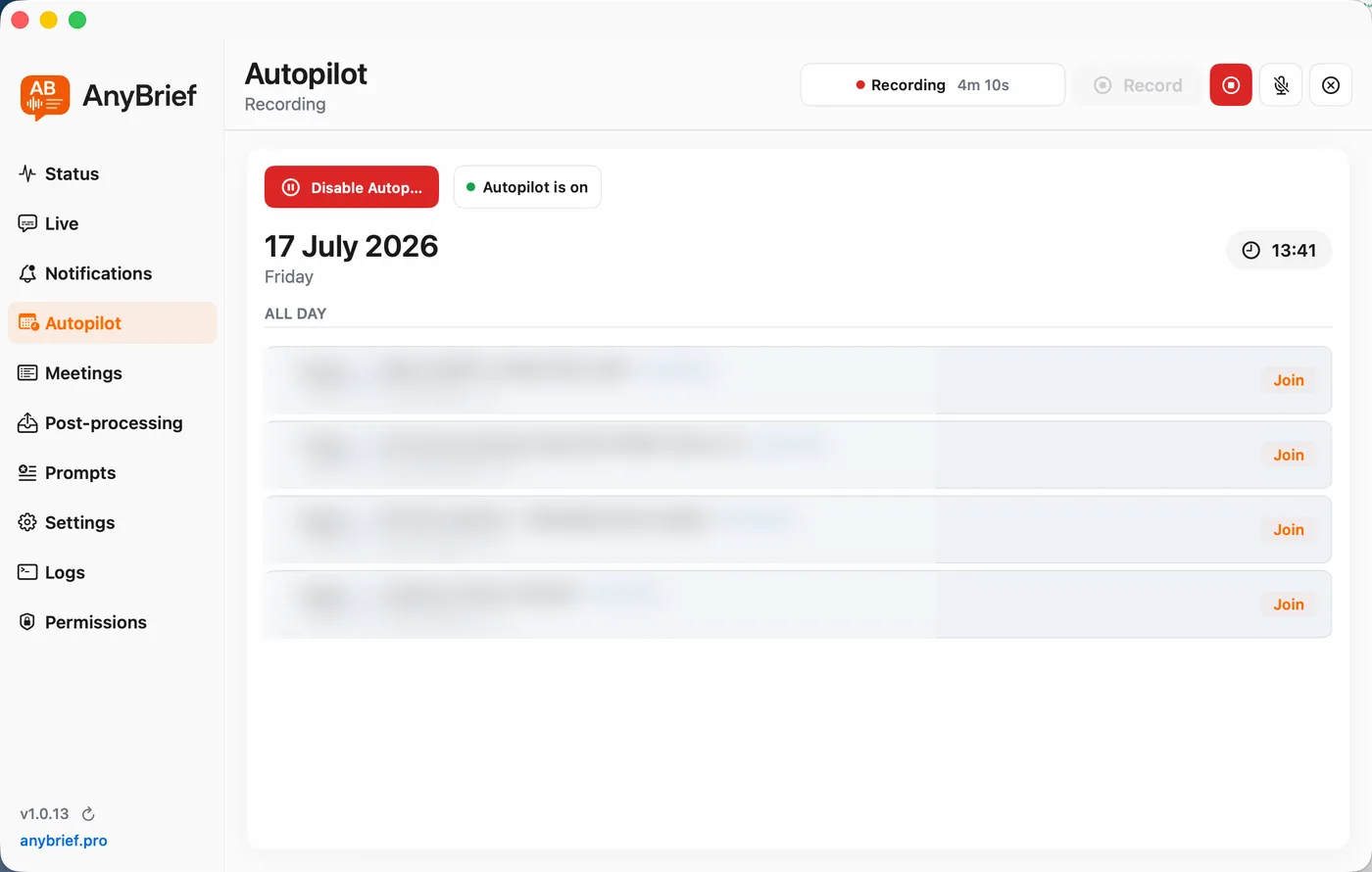The width and height of the screenshot is (1372, 872).
Task: Click the AnyBrief logo icon
Action: click(x=45, y=97)
